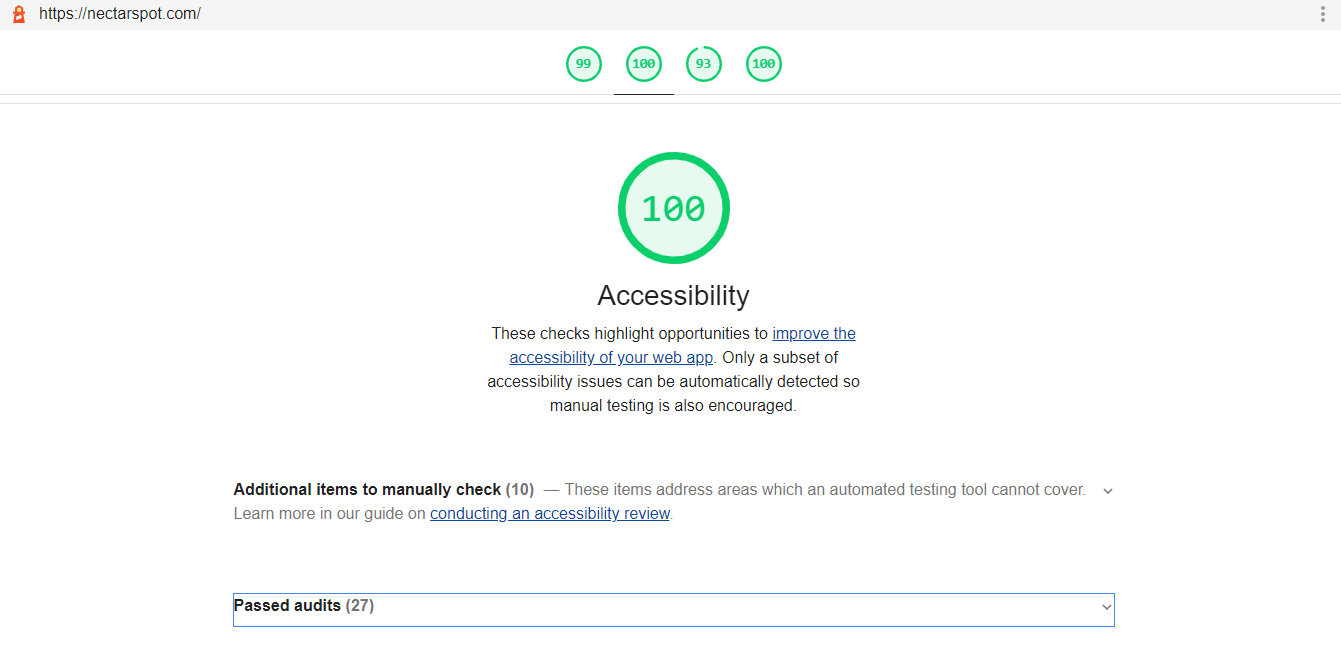This screenshot has height=645, width=1341.
Task: Click the Lighthouse logo icon
Action: [x=18, y=14]
